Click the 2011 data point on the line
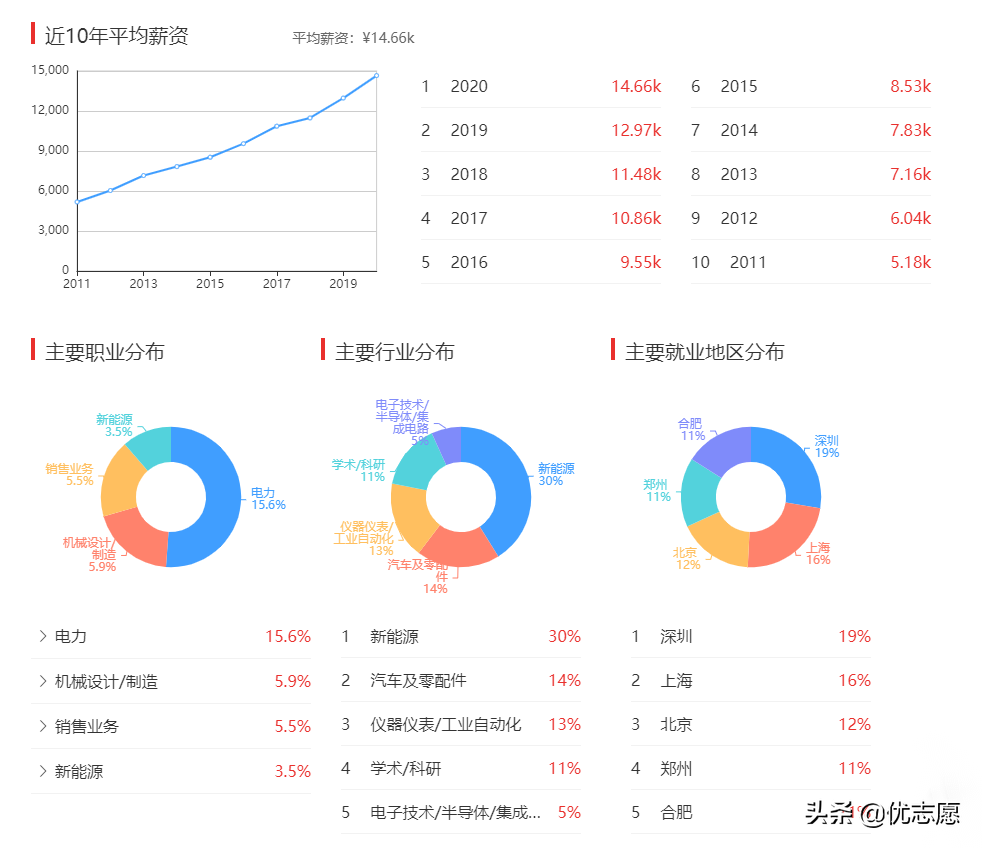 pos(76,203)
